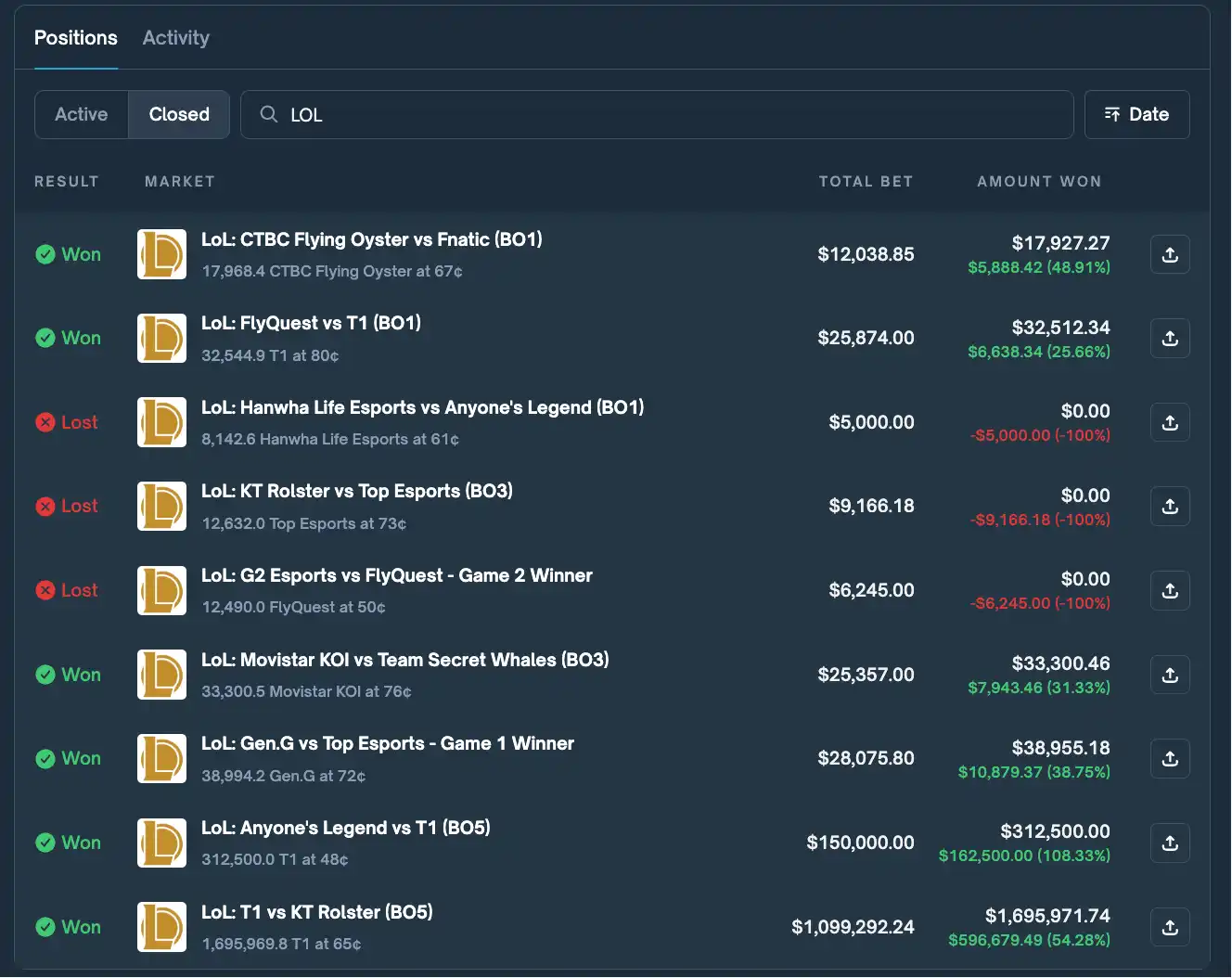Click the green Won checkmark beside Movistar KOI market
This screenshot has height=978, width=1232.
pyautogui.click(x=45, y=675)
